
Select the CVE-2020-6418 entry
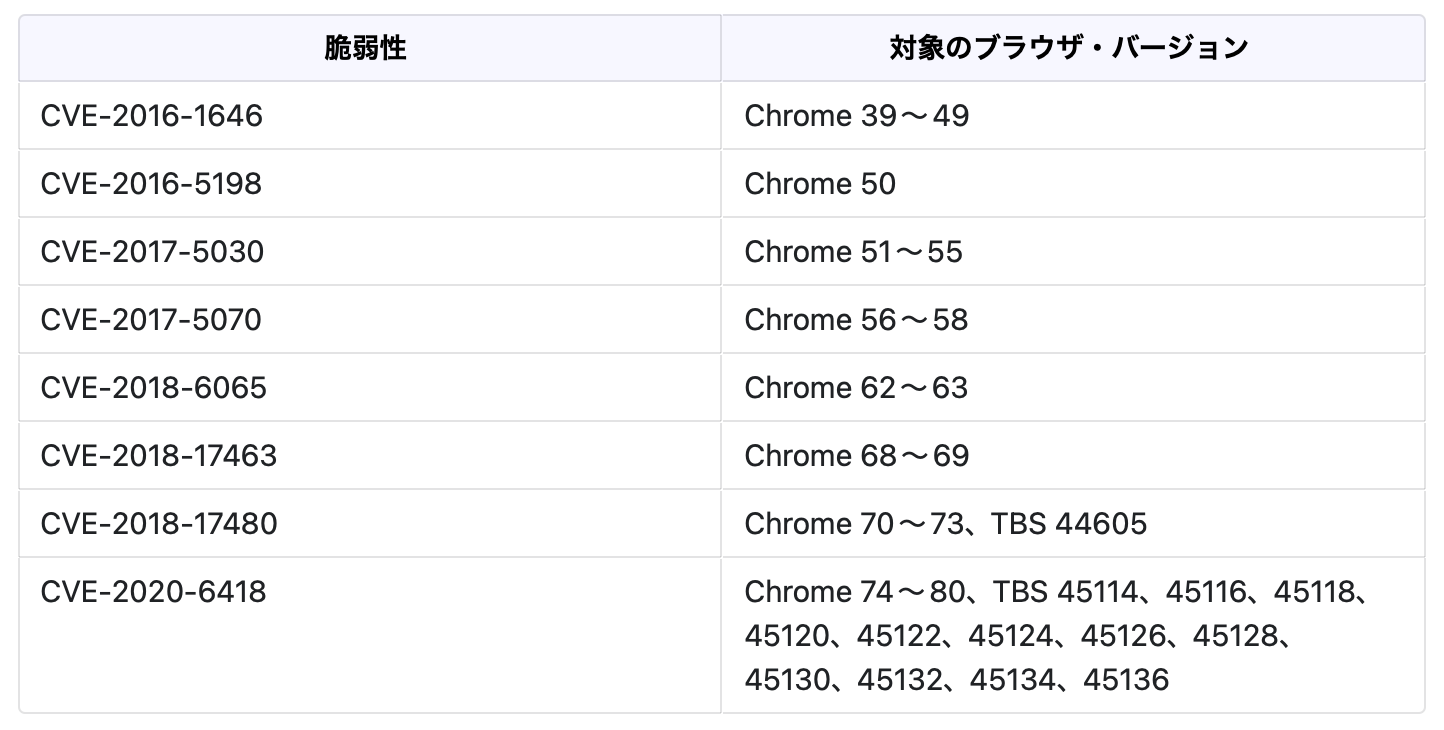tap(154, 592)
